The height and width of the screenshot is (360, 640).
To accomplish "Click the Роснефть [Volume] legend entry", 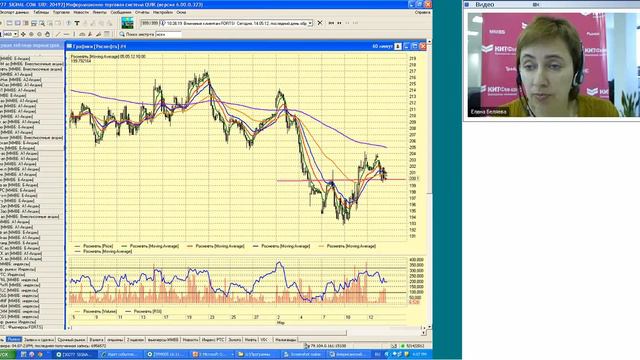I will click(96, 311).
